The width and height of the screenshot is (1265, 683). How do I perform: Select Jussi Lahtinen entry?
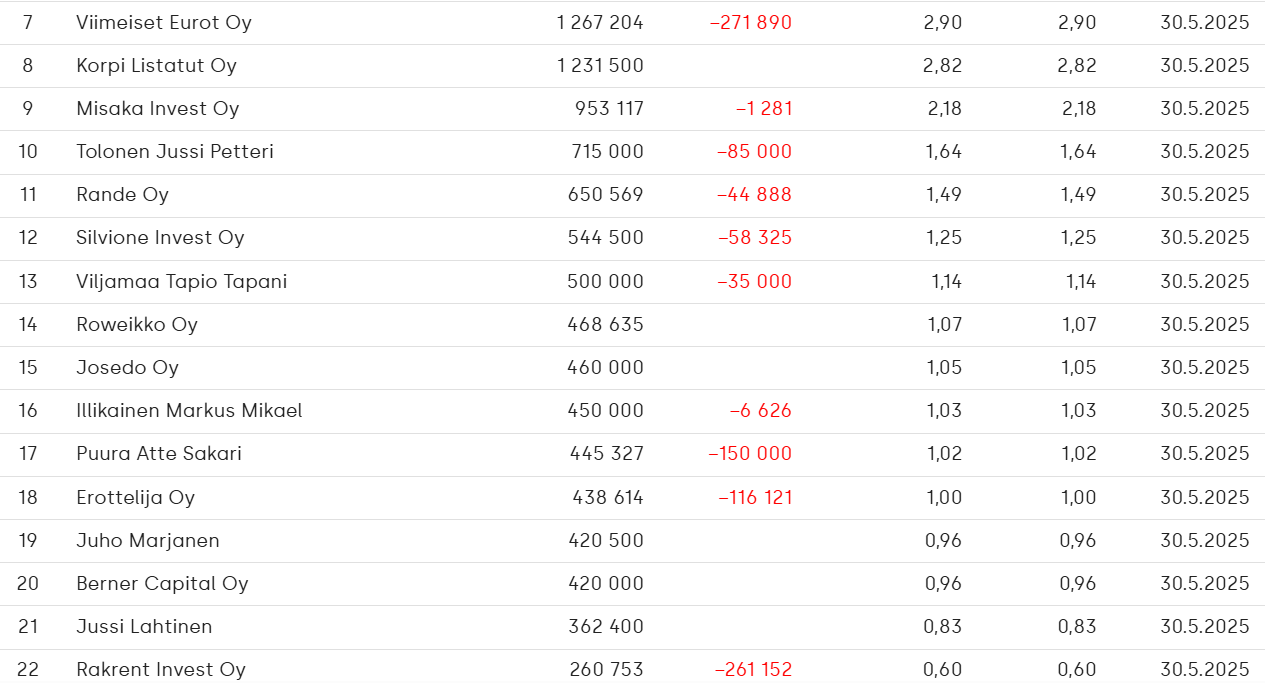144,626
